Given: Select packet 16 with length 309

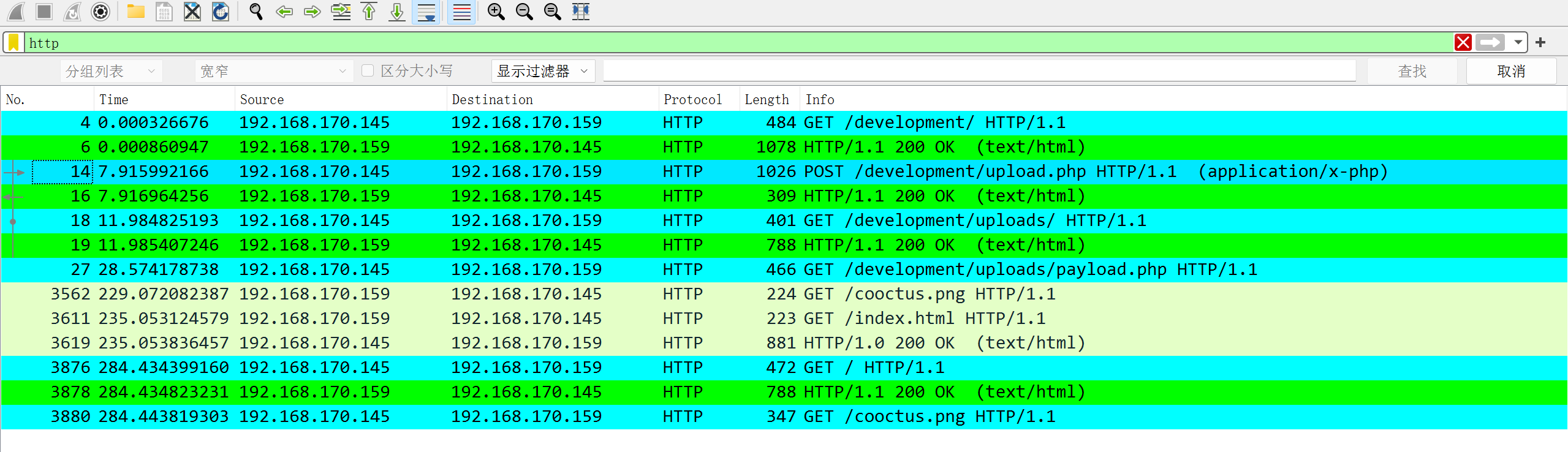Looking at the screenshot, I should pos(784,196).
